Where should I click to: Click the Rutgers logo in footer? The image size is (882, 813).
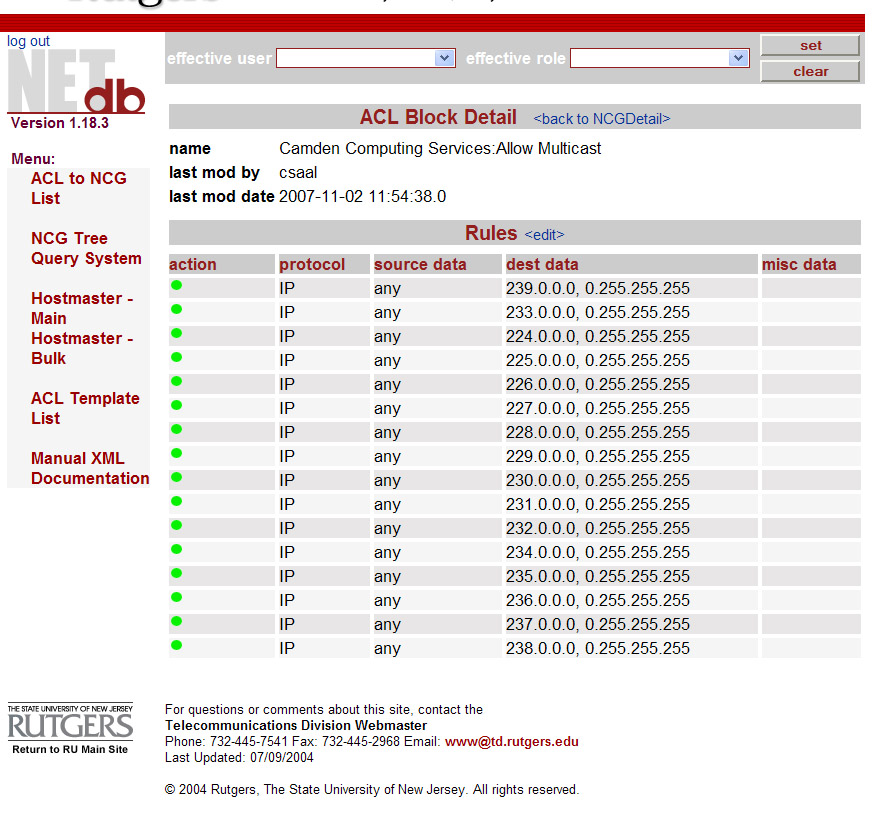[70, 724]
